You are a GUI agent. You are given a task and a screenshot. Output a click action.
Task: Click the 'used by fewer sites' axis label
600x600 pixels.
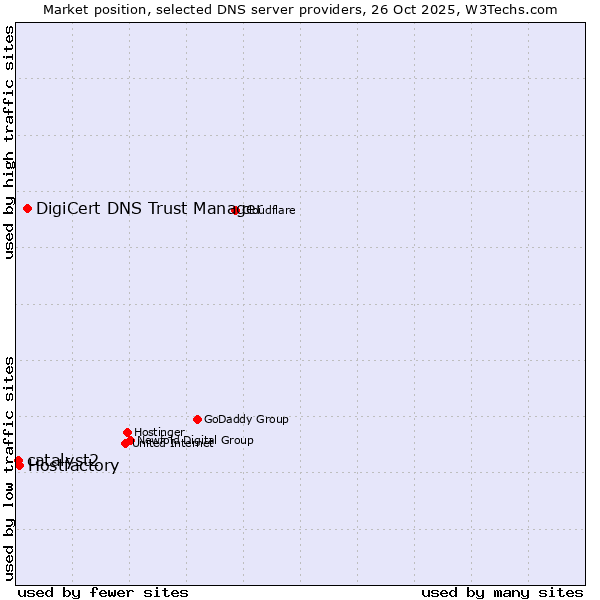point(103,592)
